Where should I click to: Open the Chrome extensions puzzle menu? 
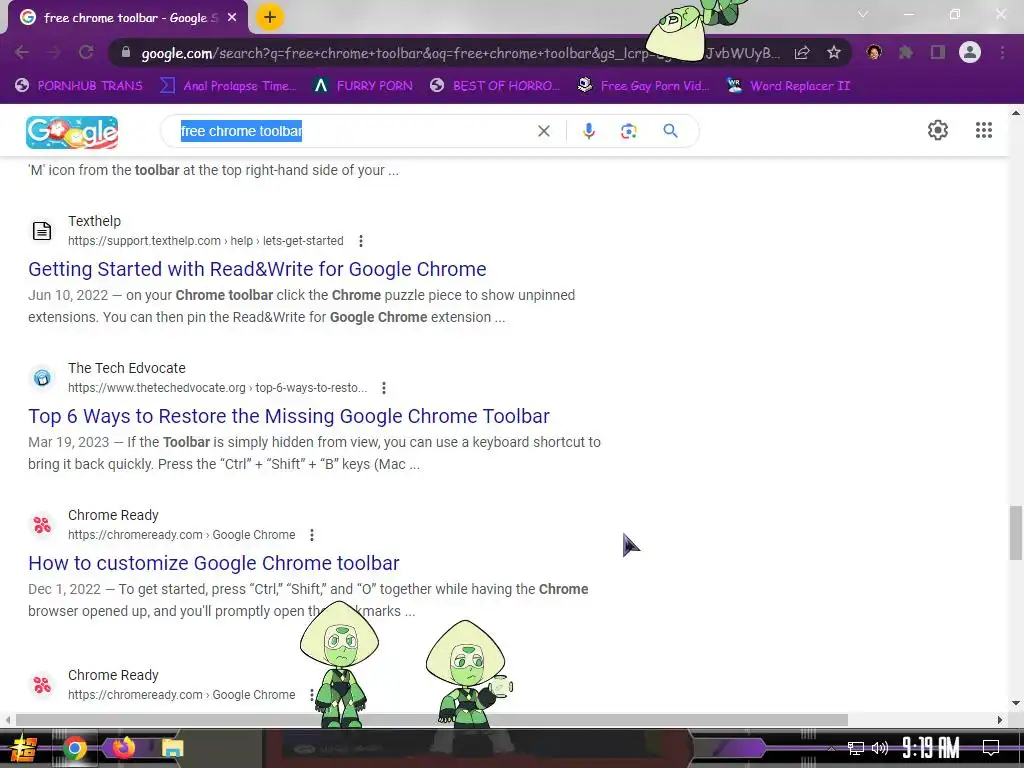point(906,52)
